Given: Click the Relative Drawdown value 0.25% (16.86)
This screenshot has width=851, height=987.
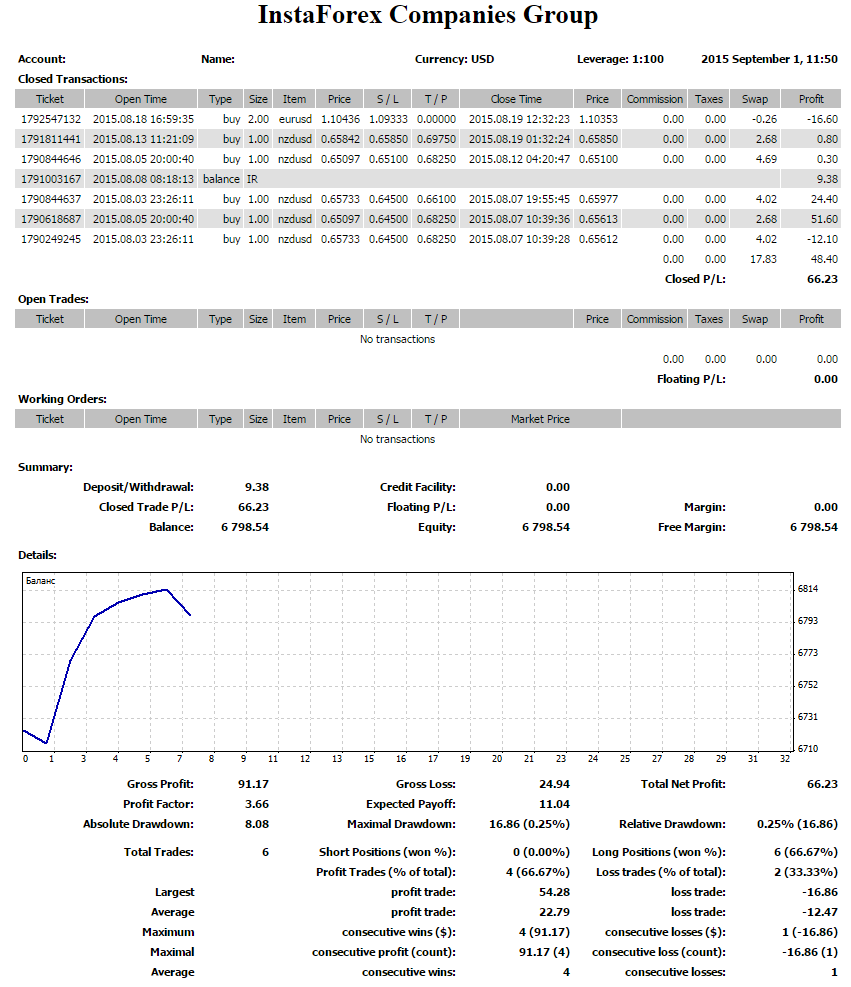Looking at the screenshot, I should [x=797, y=825].
